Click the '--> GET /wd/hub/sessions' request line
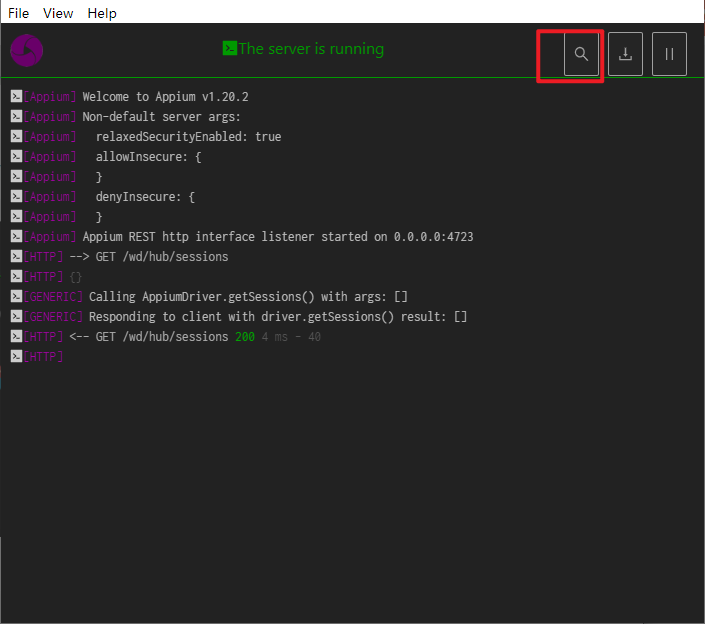705x624 pixels. click(x=149, y=257)
